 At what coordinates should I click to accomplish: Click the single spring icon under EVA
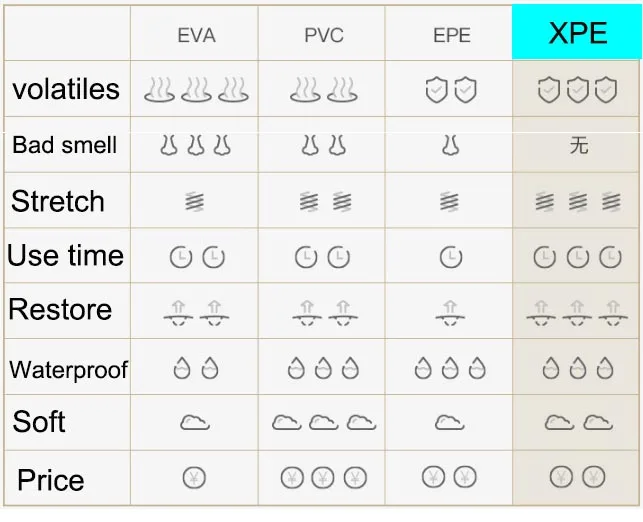pyautogui.click(x=194, y=201)
